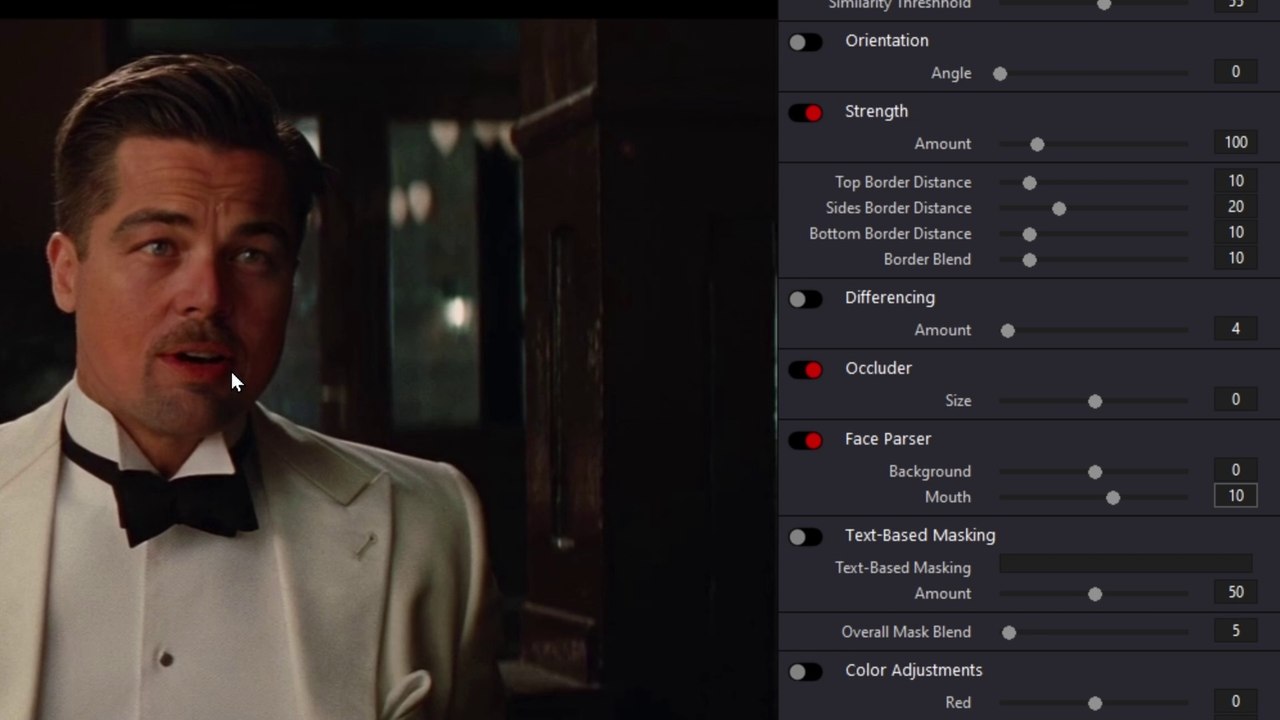Click the Face Parser section label
This screenshot has width=1280, height=720.
888,439
